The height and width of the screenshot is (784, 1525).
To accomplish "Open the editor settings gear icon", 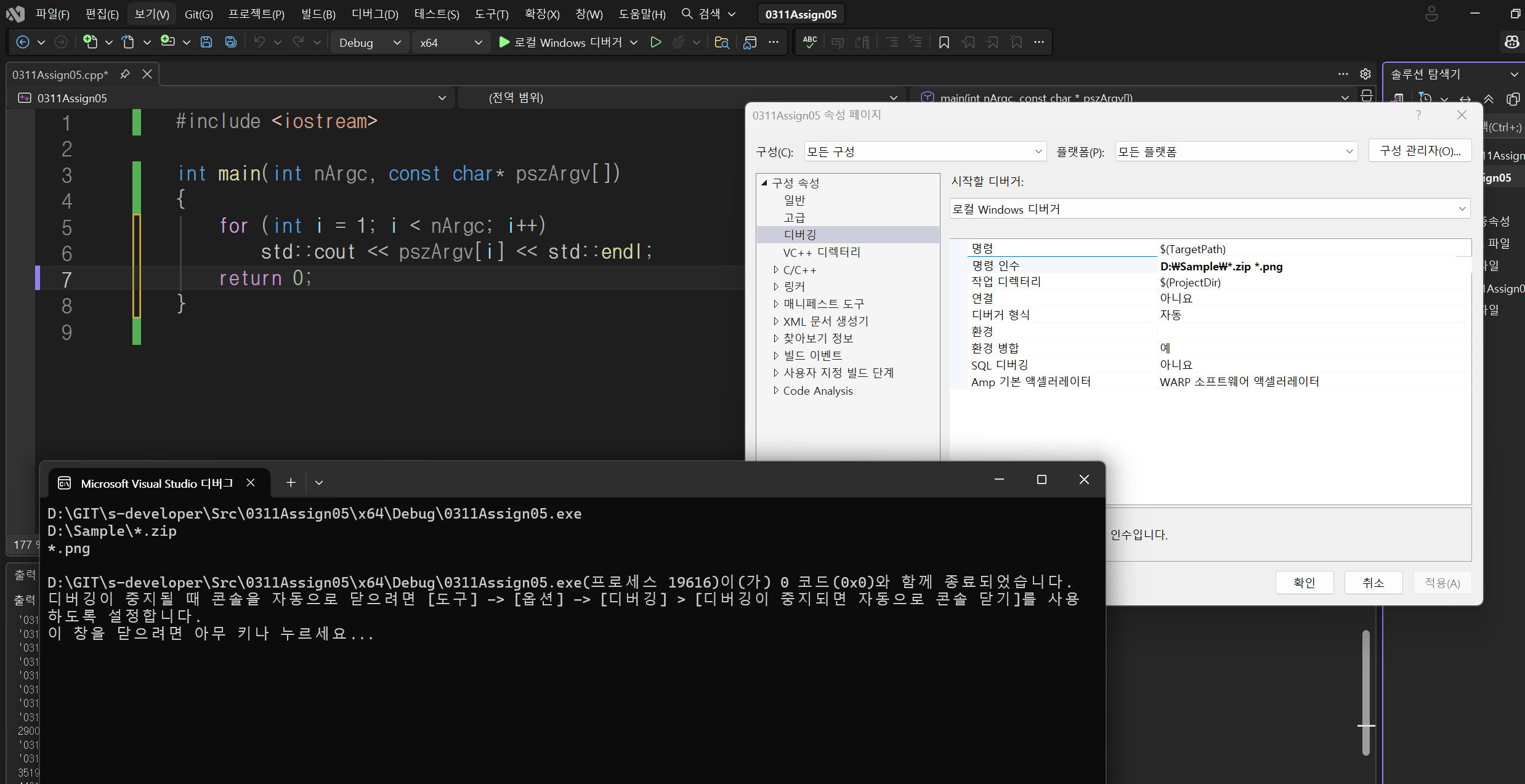I will [x=1365, y=75].
